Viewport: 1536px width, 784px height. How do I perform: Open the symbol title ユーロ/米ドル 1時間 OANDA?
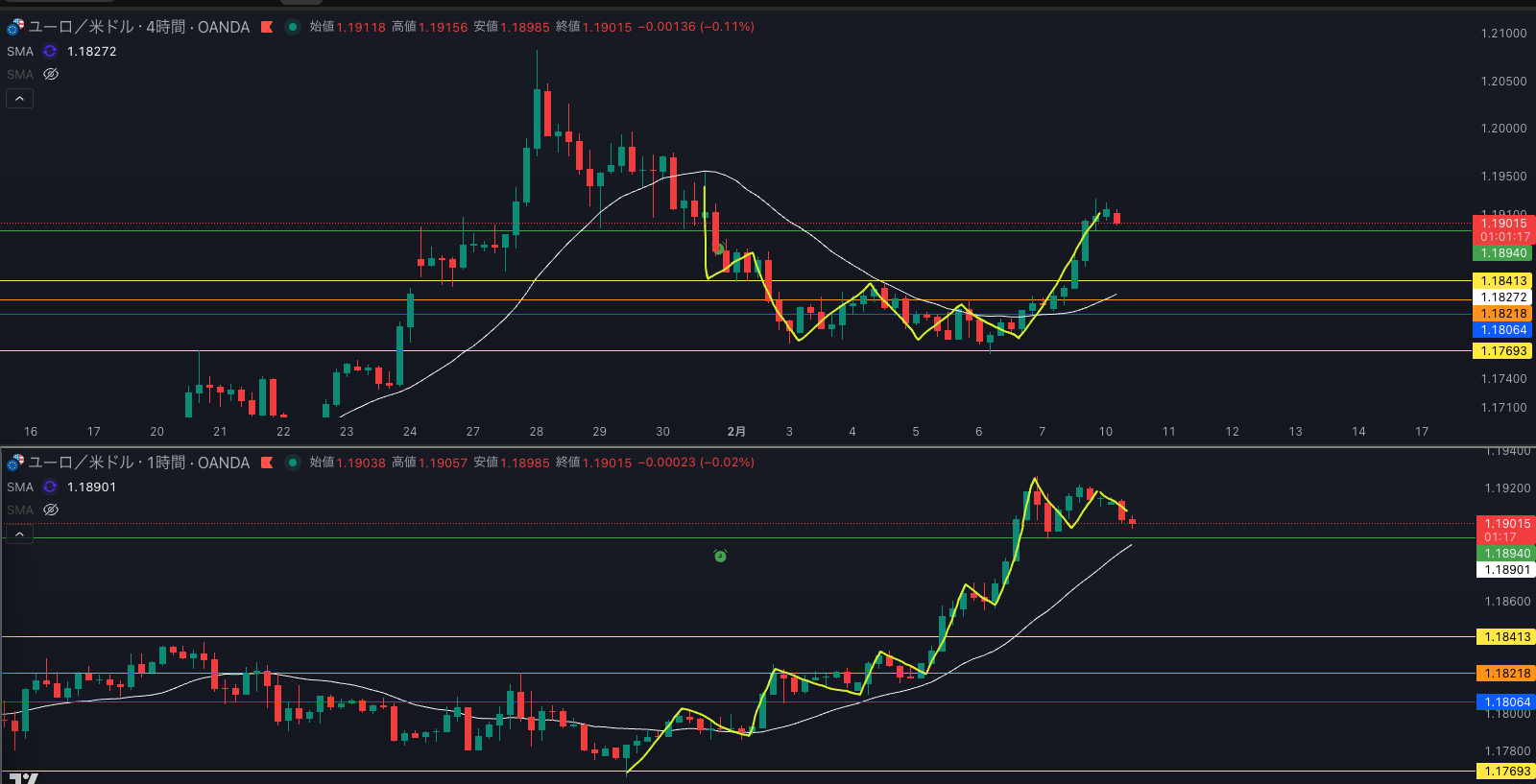pyautogui.click(x=139, y=463)
